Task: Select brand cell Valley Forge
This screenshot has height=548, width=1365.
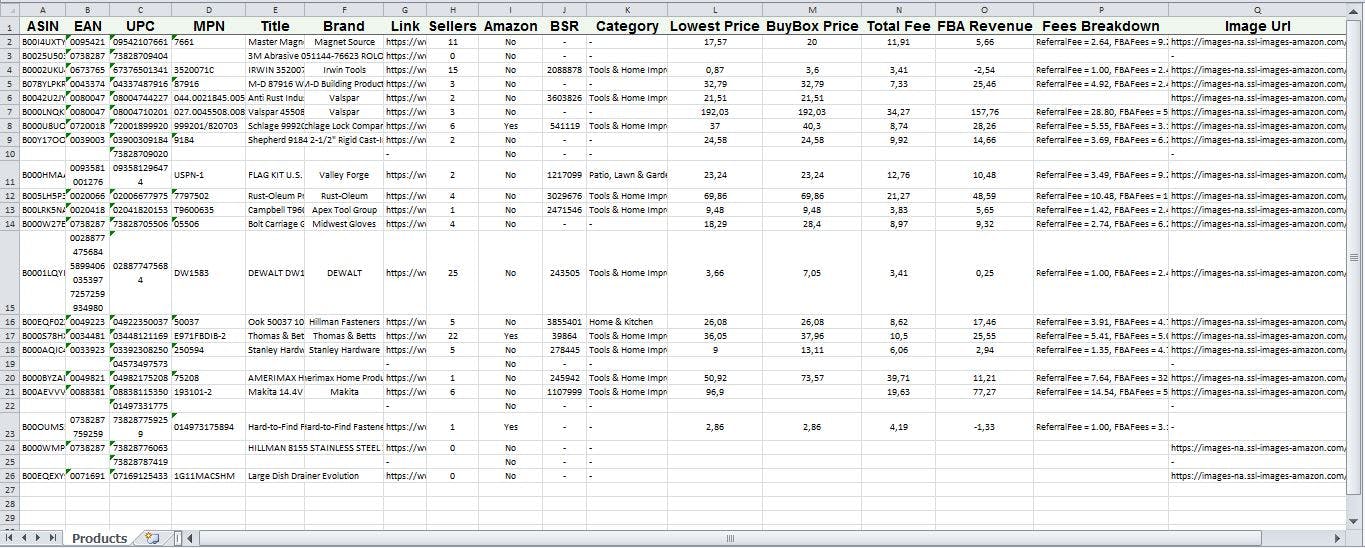Action: (x=344, y=175)
